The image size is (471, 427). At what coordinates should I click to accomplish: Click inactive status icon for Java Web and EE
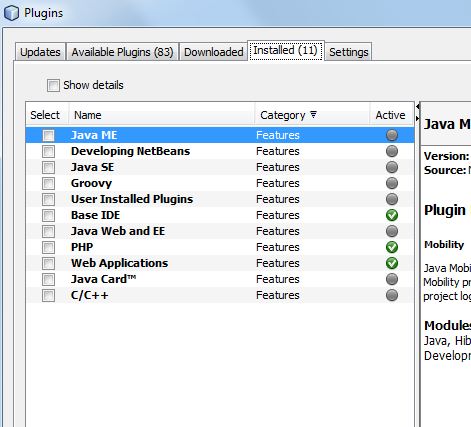pyautogui.click(x=392, y=231)
